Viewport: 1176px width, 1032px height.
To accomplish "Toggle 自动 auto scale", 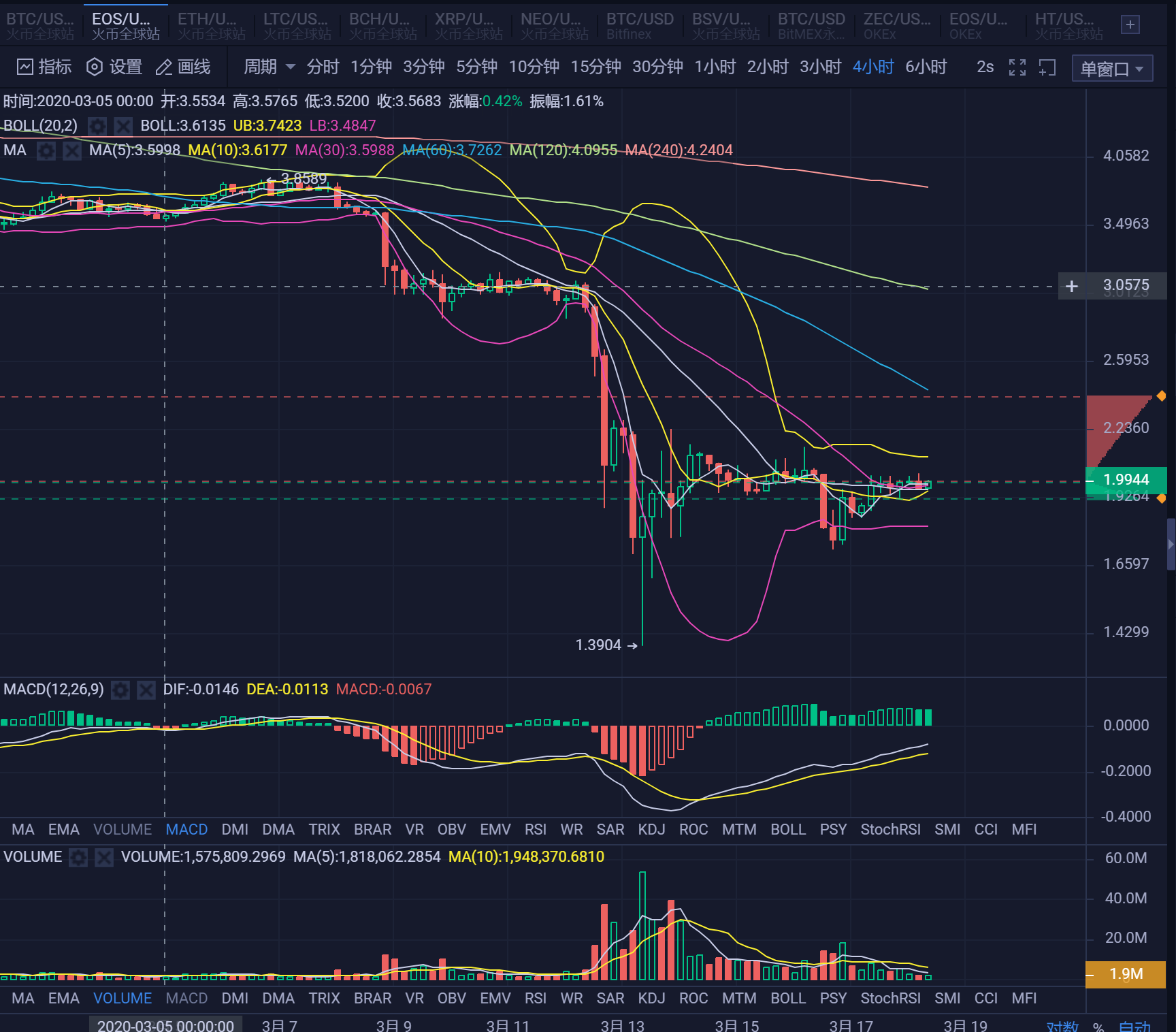I will click(x=1134, y=1025).
